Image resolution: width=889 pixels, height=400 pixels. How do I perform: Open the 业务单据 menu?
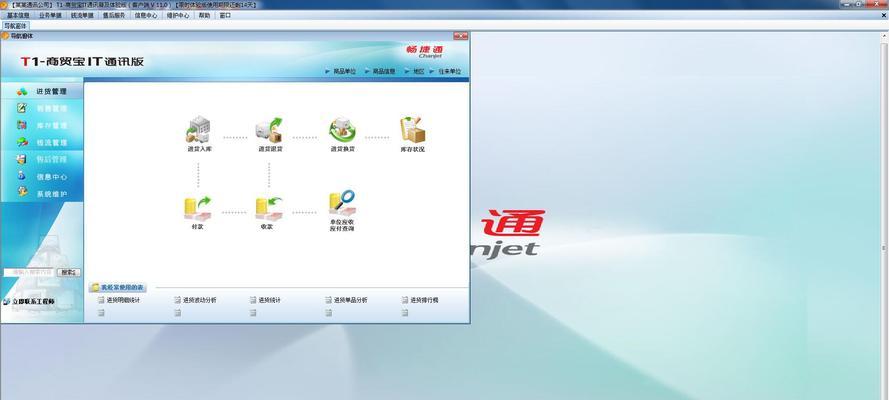click(50, 15)
